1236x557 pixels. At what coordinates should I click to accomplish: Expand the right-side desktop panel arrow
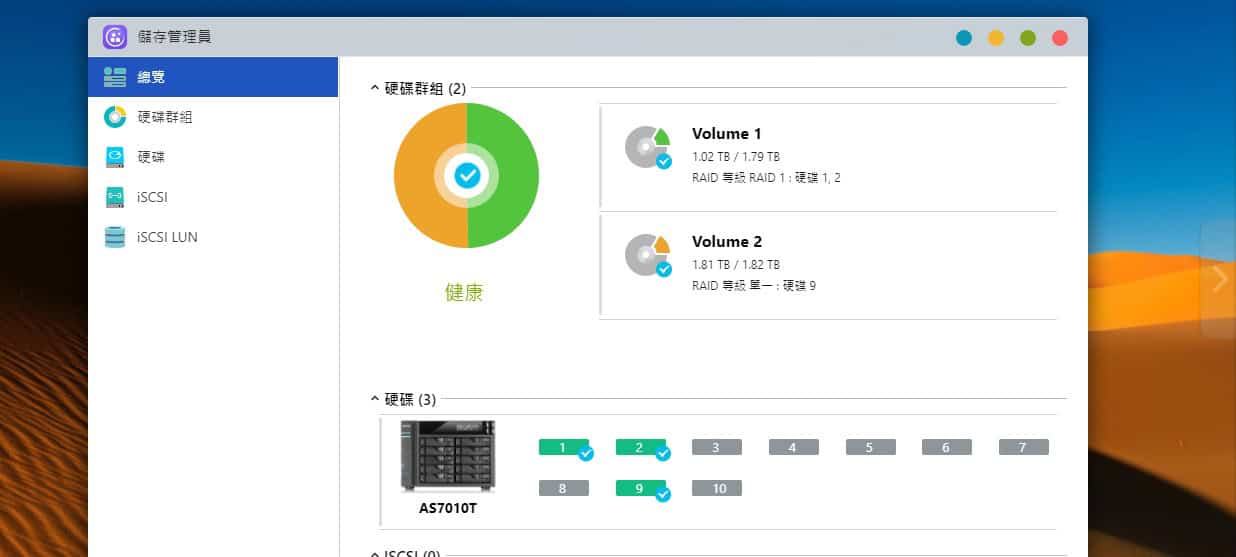[1218, 279]
